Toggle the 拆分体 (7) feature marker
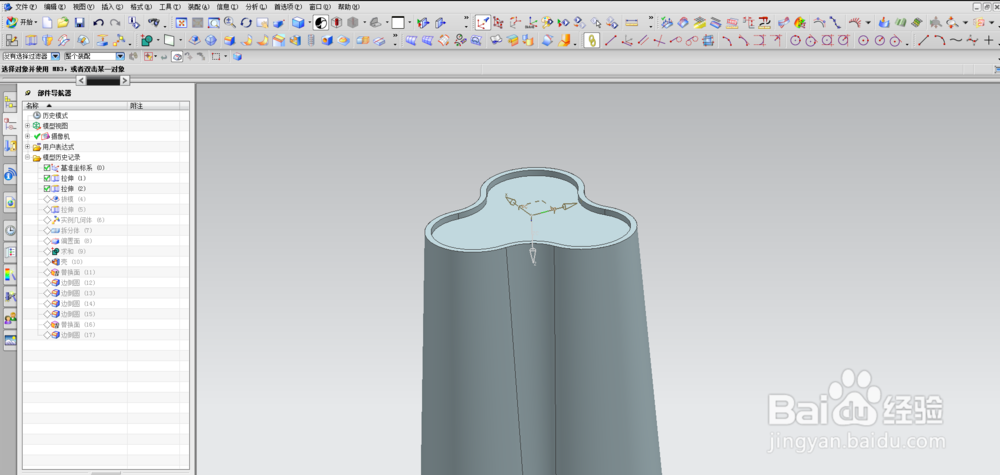The width and height of the screenshot is (1000, 475). click(x=47, y=230)
